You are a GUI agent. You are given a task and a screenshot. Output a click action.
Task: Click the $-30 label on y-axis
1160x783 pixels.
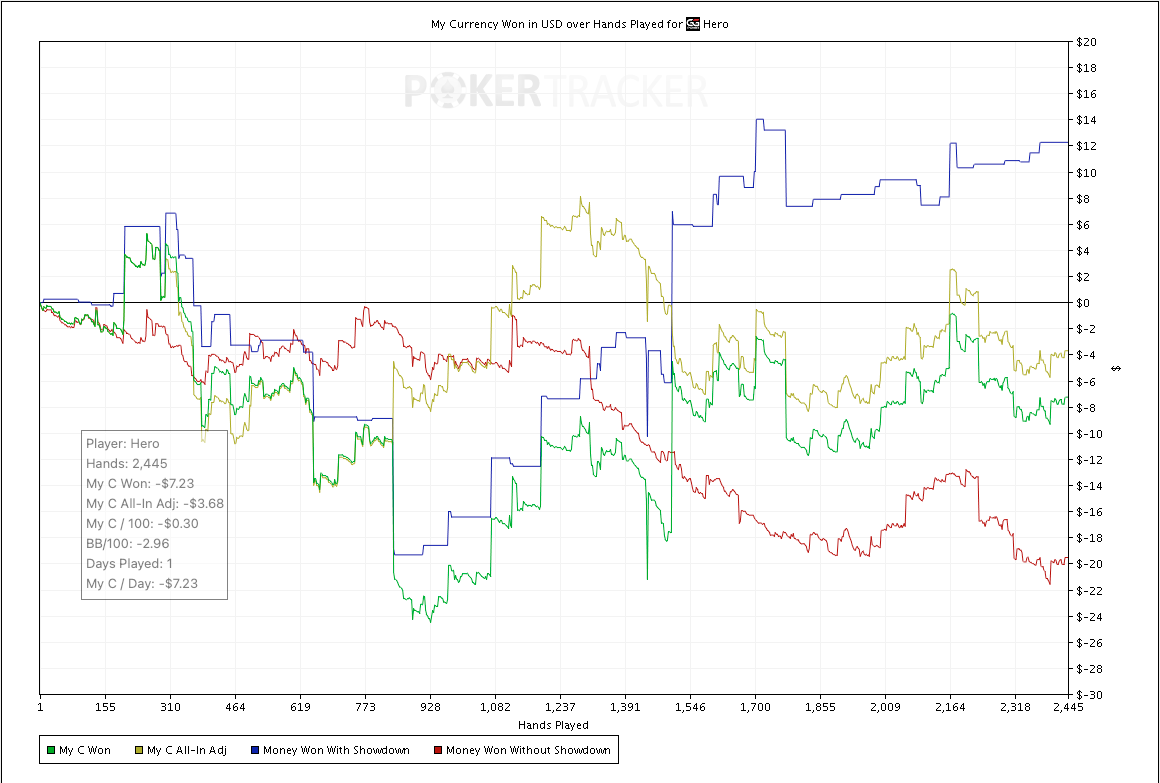pos(1089,695)
